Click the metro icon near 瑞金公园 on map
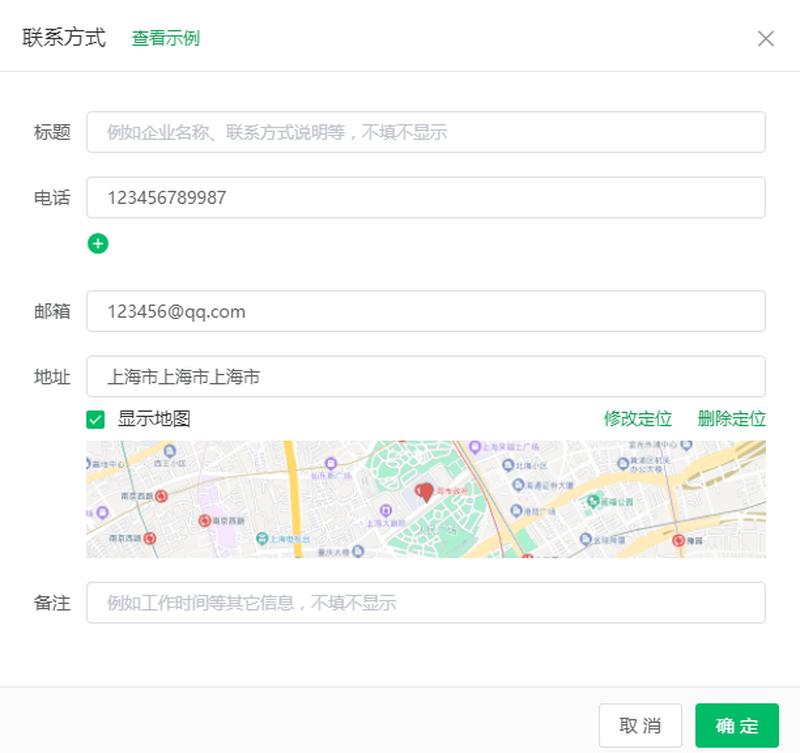 click(x=591, y=501)
